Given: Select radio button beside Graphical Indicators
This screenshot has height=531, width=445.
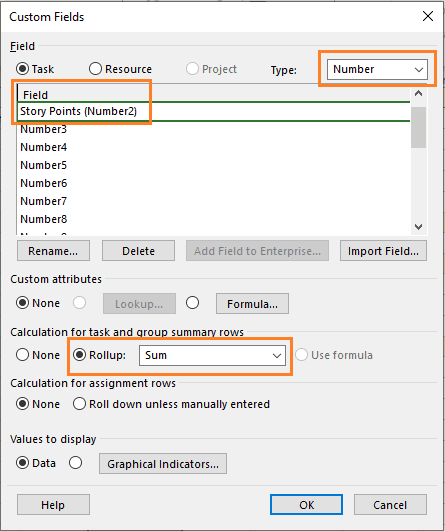Looking at the screenshot, I should click(75, 463).
